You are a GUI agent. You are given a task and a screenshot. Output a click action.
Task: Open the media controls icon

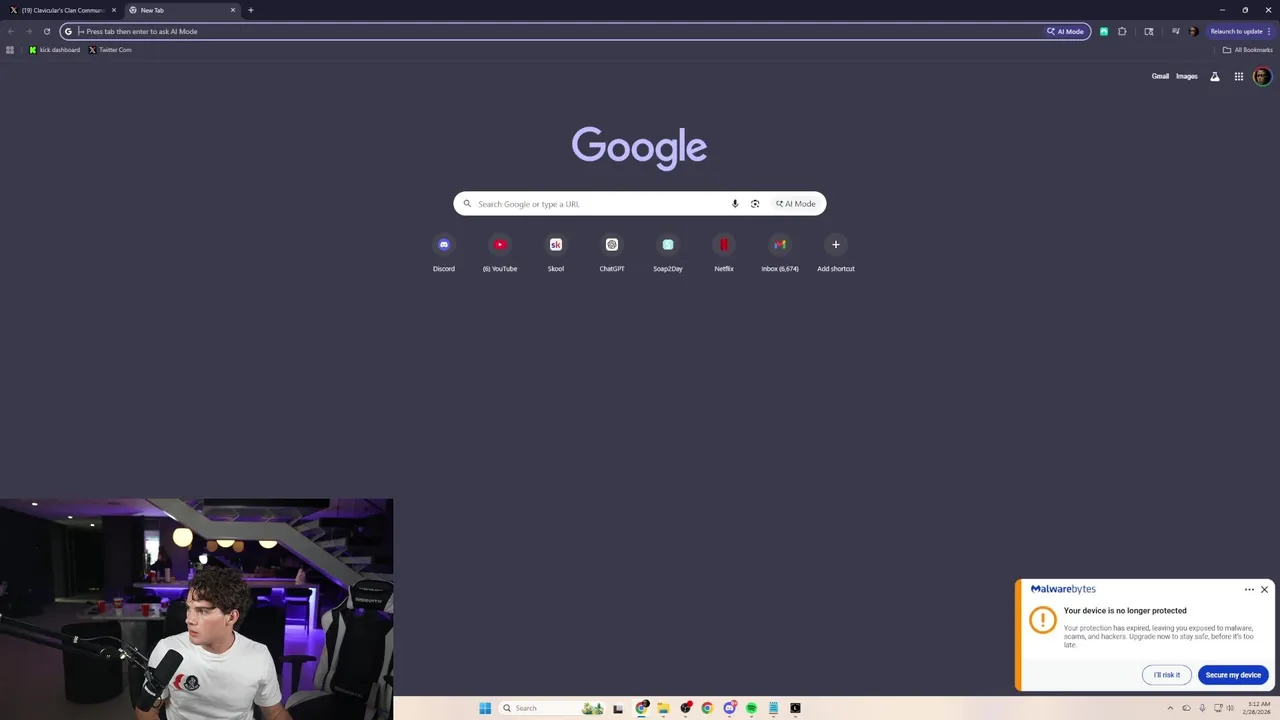(x=1176, y=31)
